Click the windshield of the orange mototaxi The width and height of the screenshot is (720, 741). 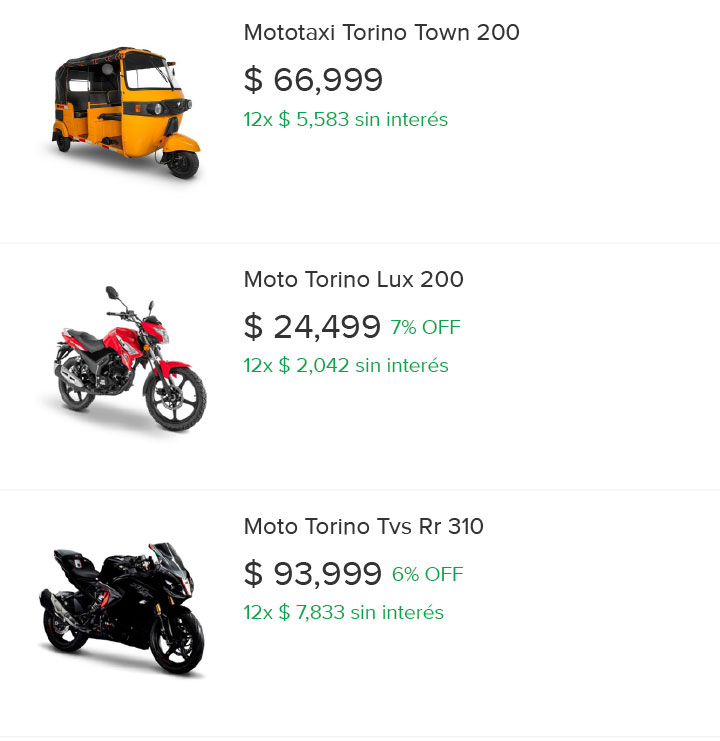point(149,78)
